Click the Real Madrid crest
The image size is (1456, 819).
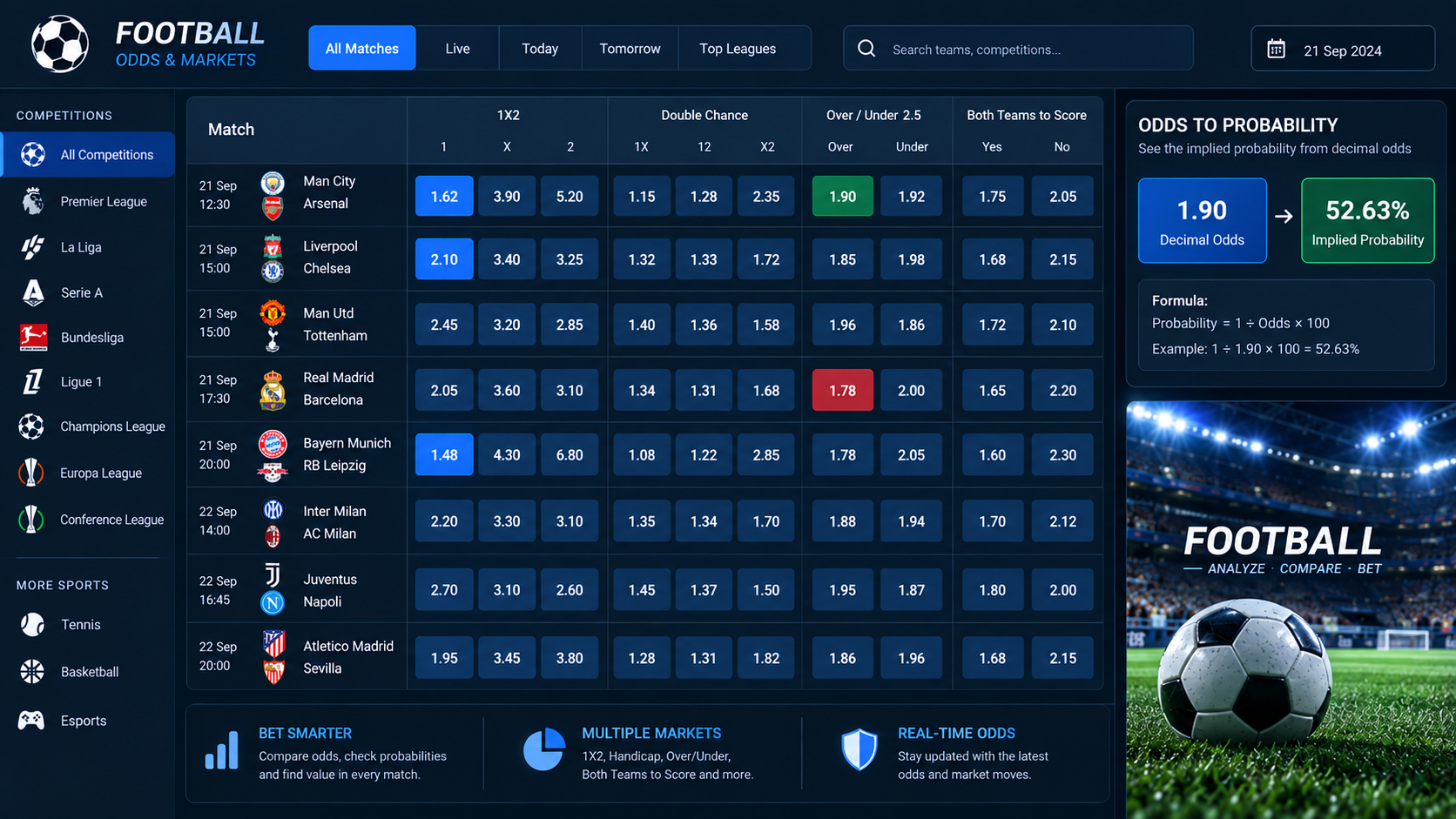point(273,389)
